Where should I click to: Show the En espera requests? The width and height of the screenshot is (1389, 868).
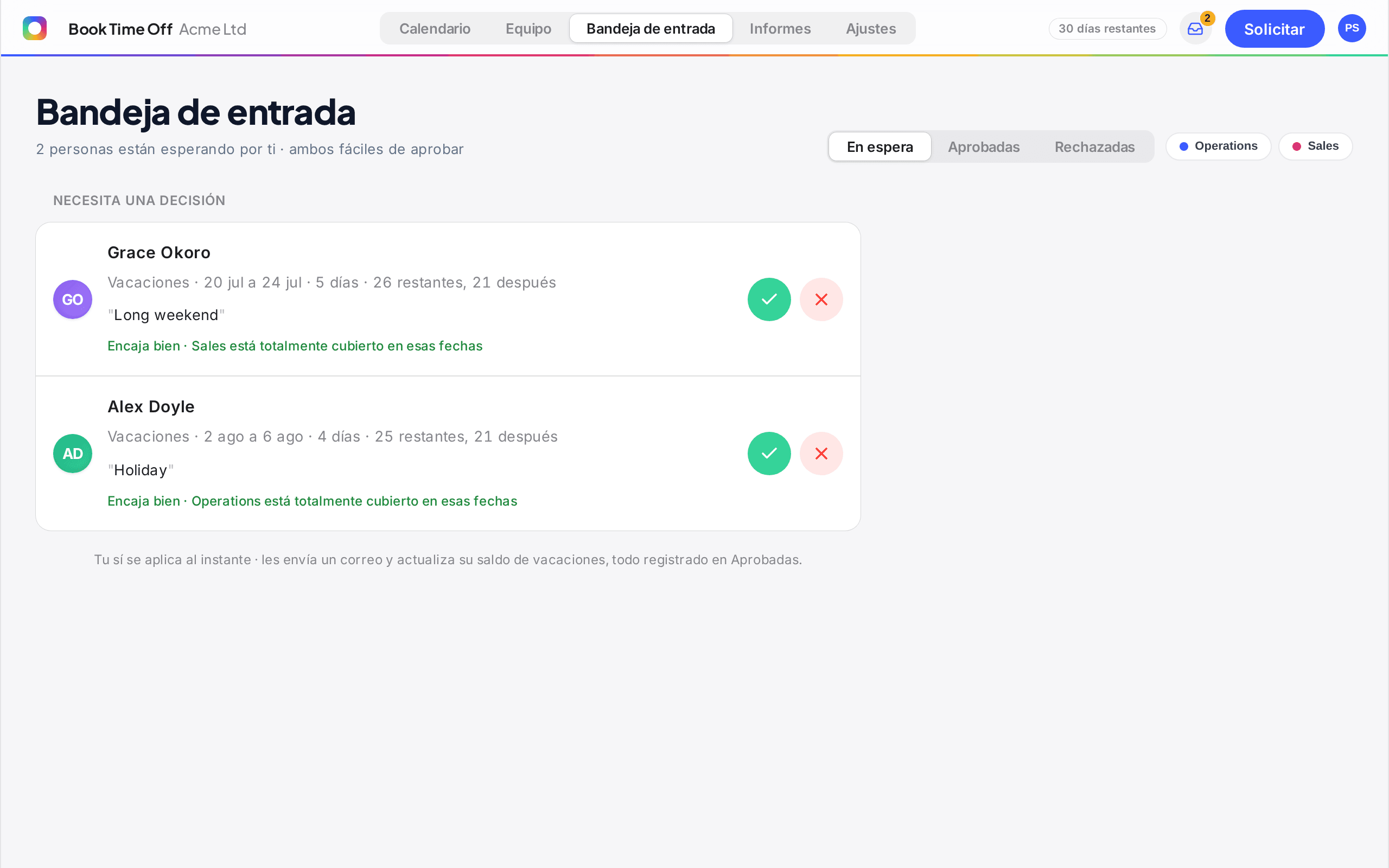pyautogui.click(x=880, y=147)
